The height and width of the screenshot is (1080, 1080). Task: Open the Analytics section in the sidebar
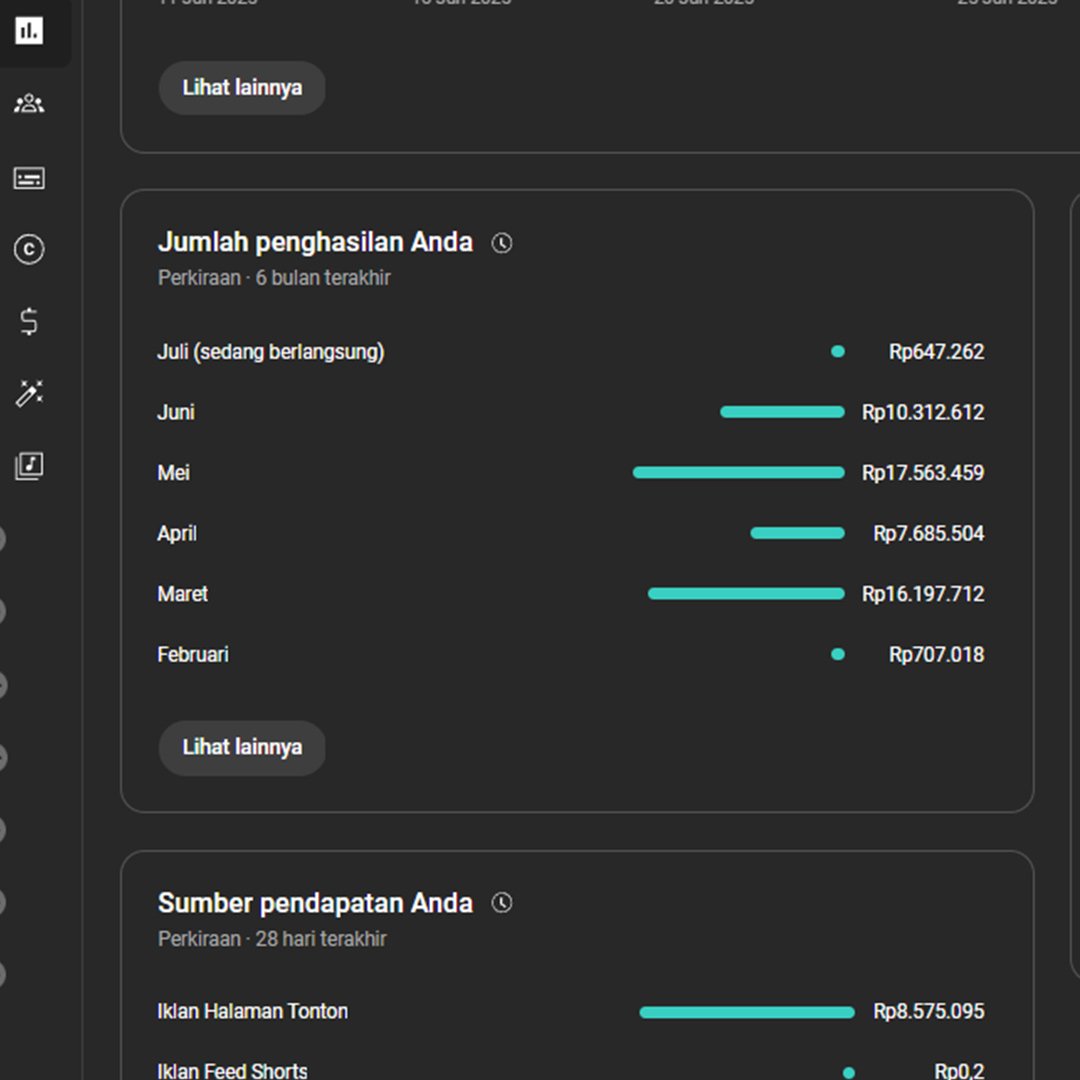[x=28, y=30]
